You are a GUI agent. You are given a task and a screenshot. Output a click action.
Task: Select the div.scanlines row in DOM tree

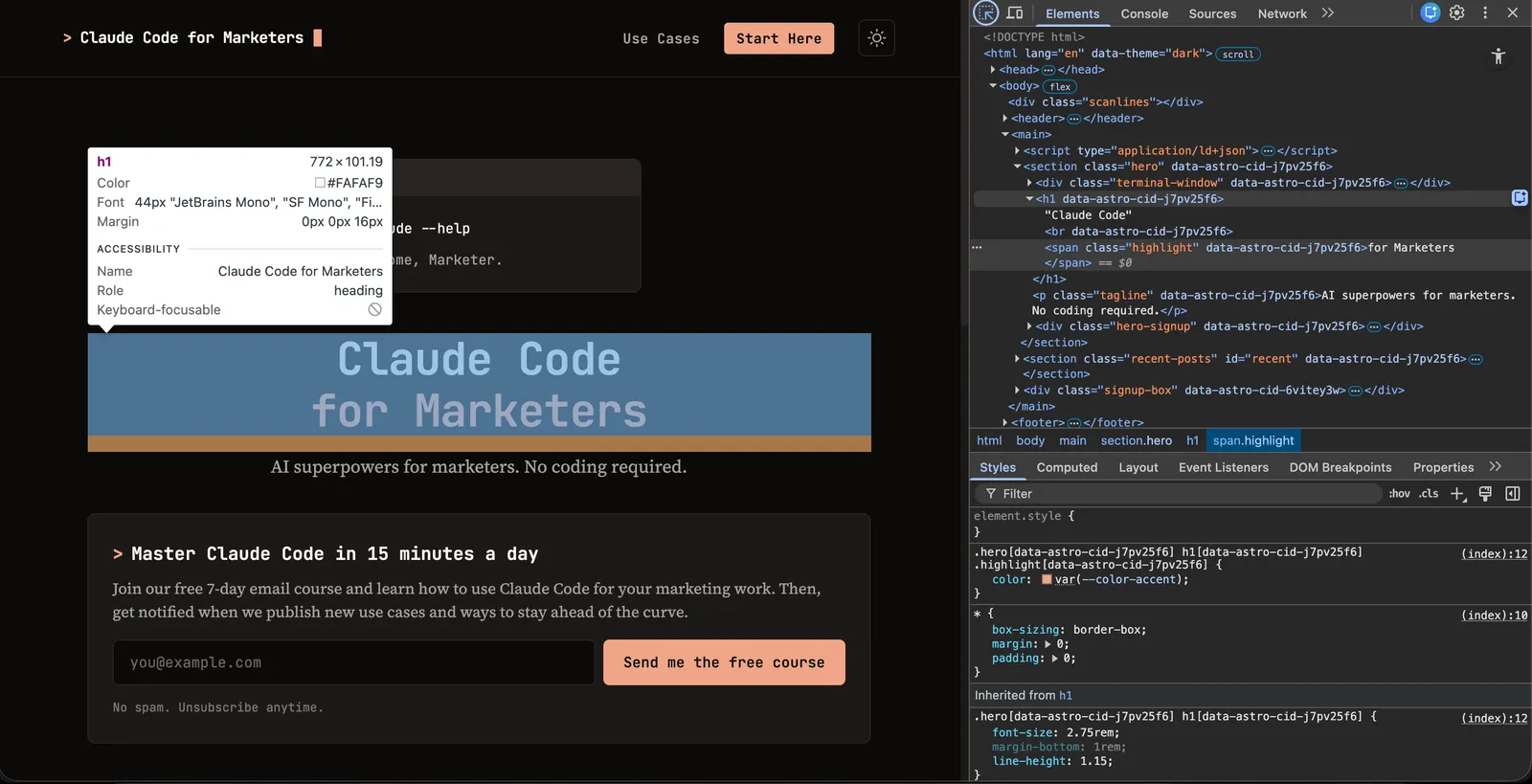[1105, 102]
